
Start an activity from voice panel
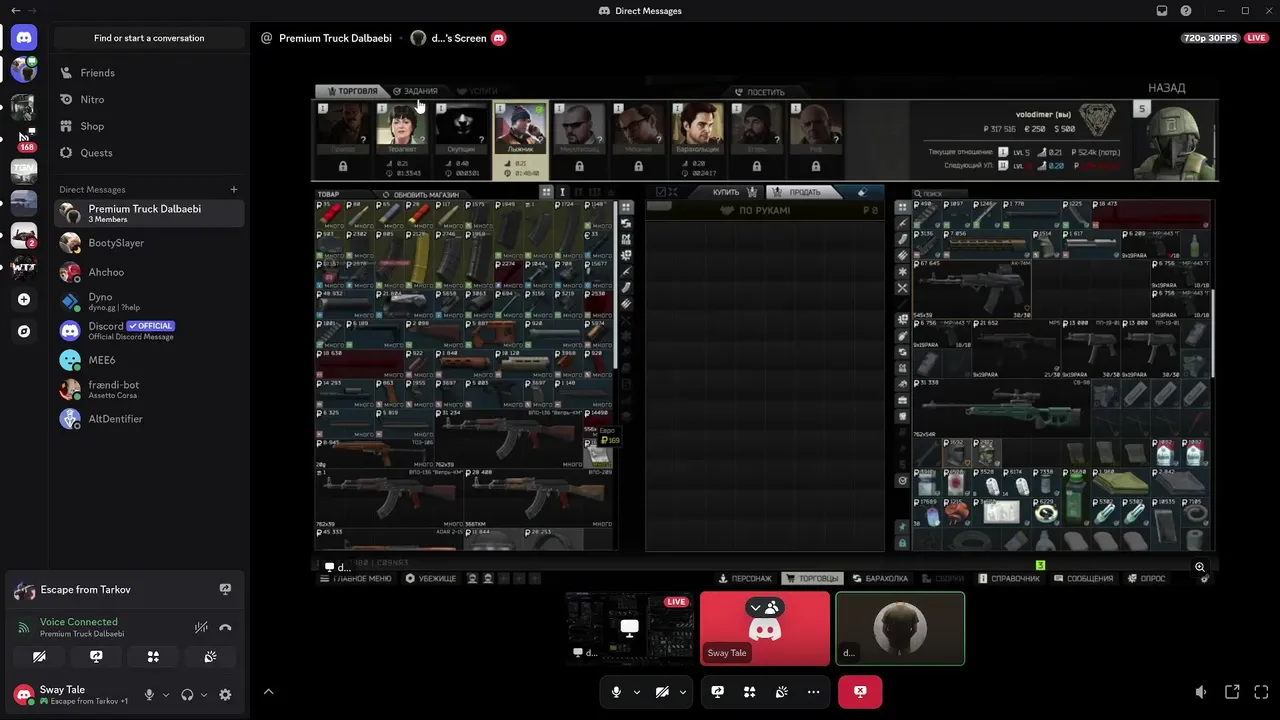[x=153, y=657]
